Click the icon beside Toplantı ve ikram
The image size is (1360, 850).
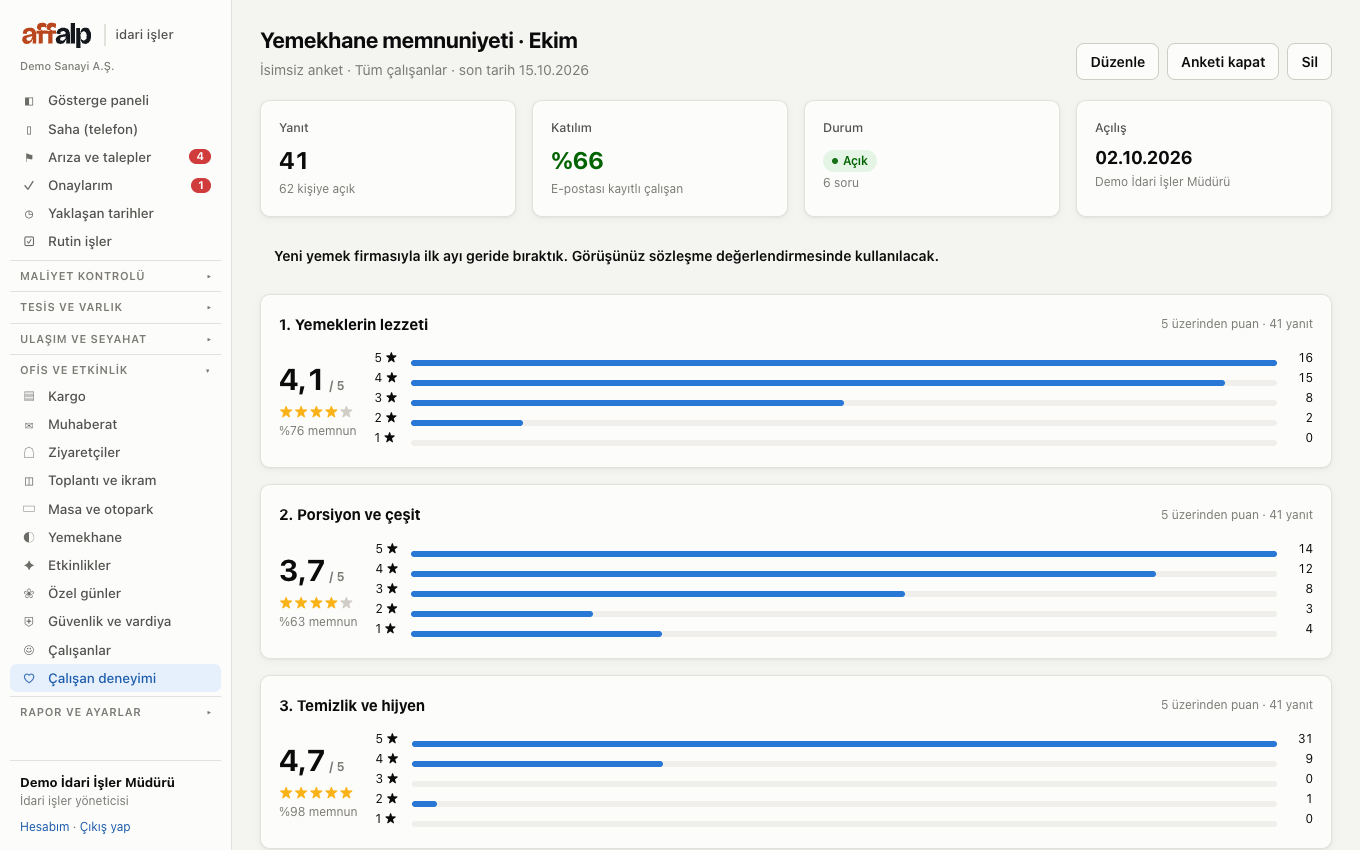tap(29, 481)
